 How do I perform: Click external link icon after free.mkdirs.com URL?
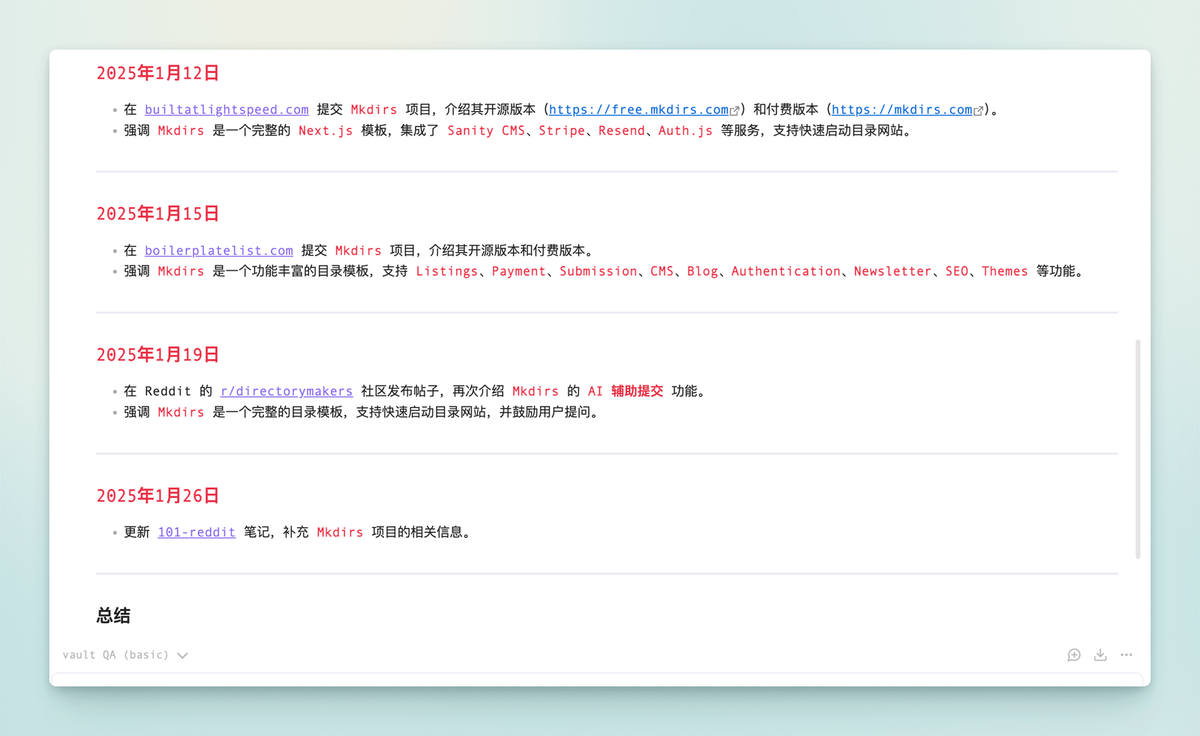point(735,111)
